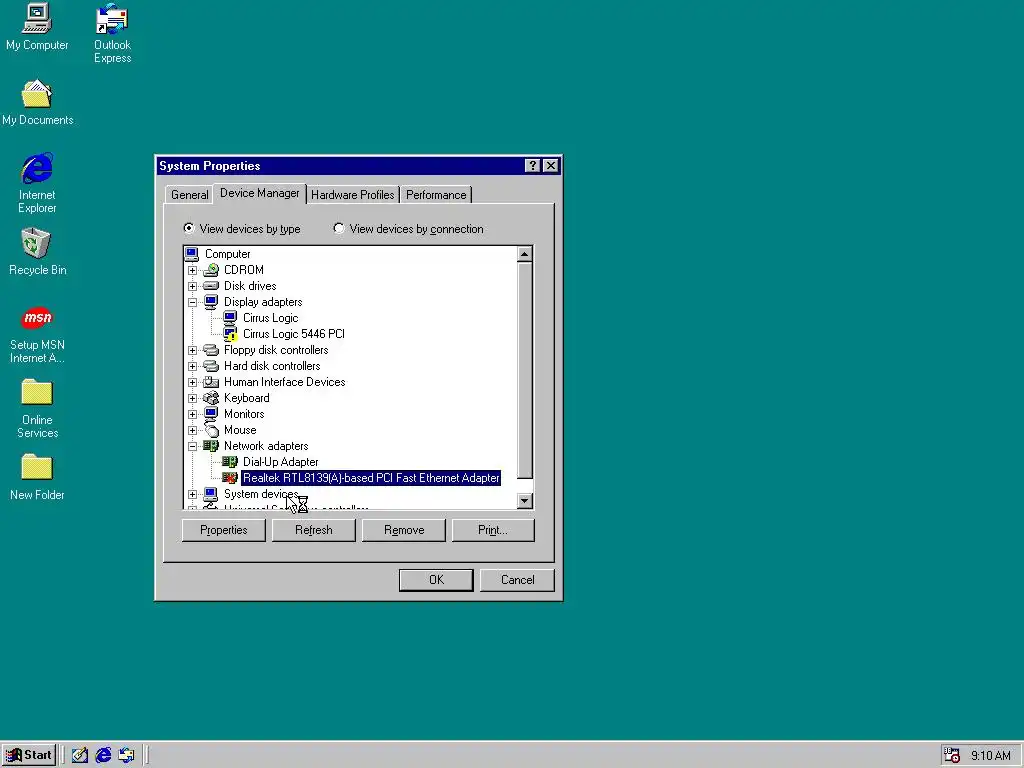The image size is (1024, 768).
Task: Expand Floppy disk controllers branch
Action: (x=192, y=350)
